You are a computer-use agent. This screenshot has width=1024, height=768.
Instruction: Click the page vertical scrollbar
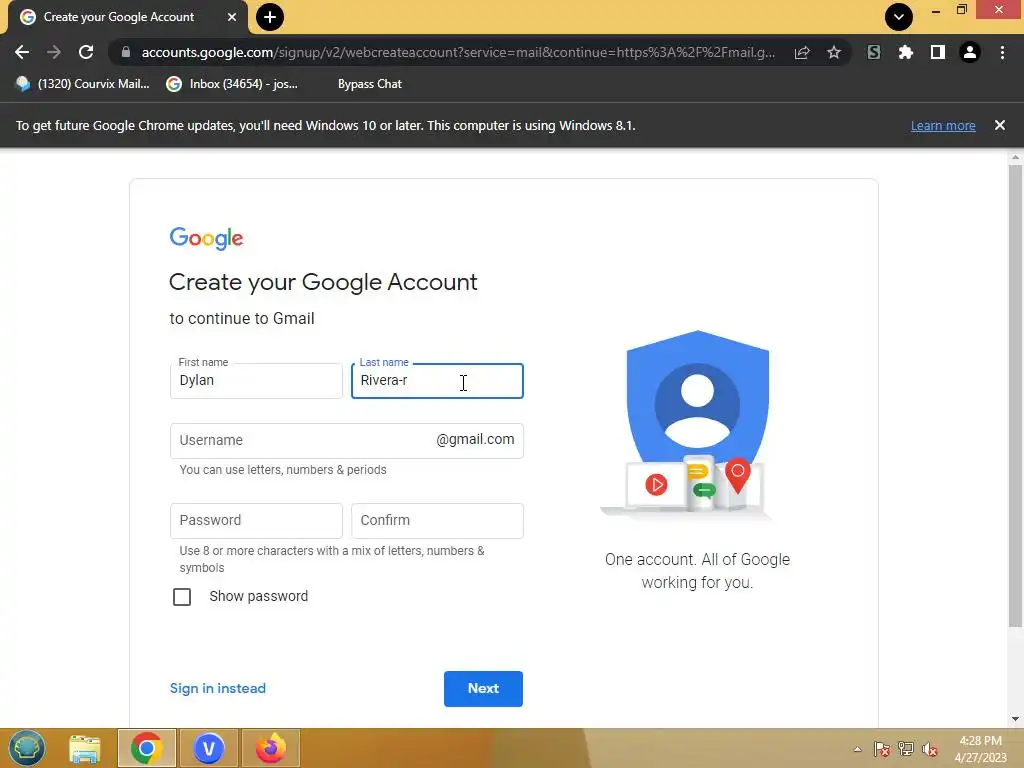tap(1015, 395)
